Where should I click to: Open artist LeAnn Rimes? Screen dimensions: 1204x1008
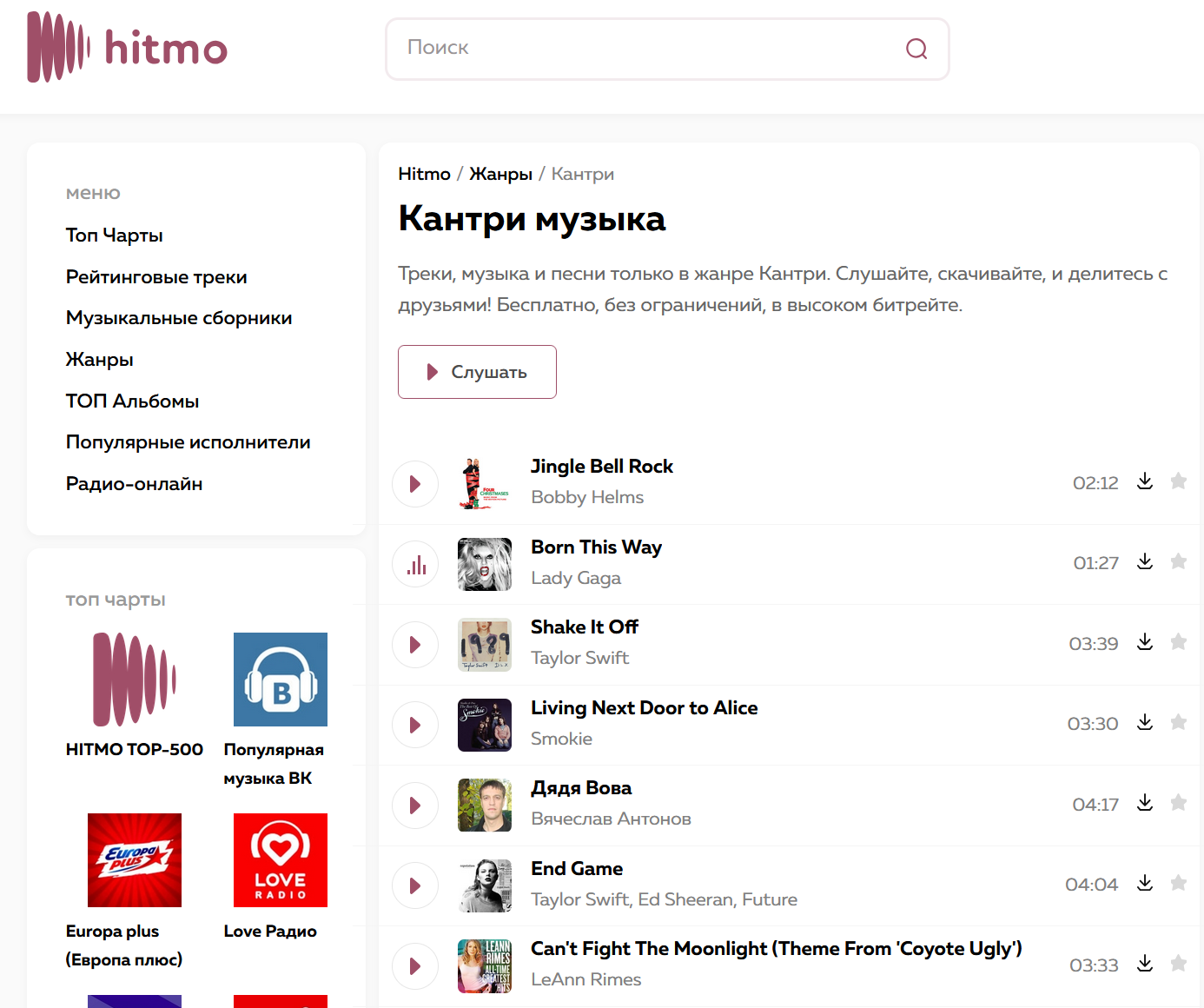tap(586, 979)
